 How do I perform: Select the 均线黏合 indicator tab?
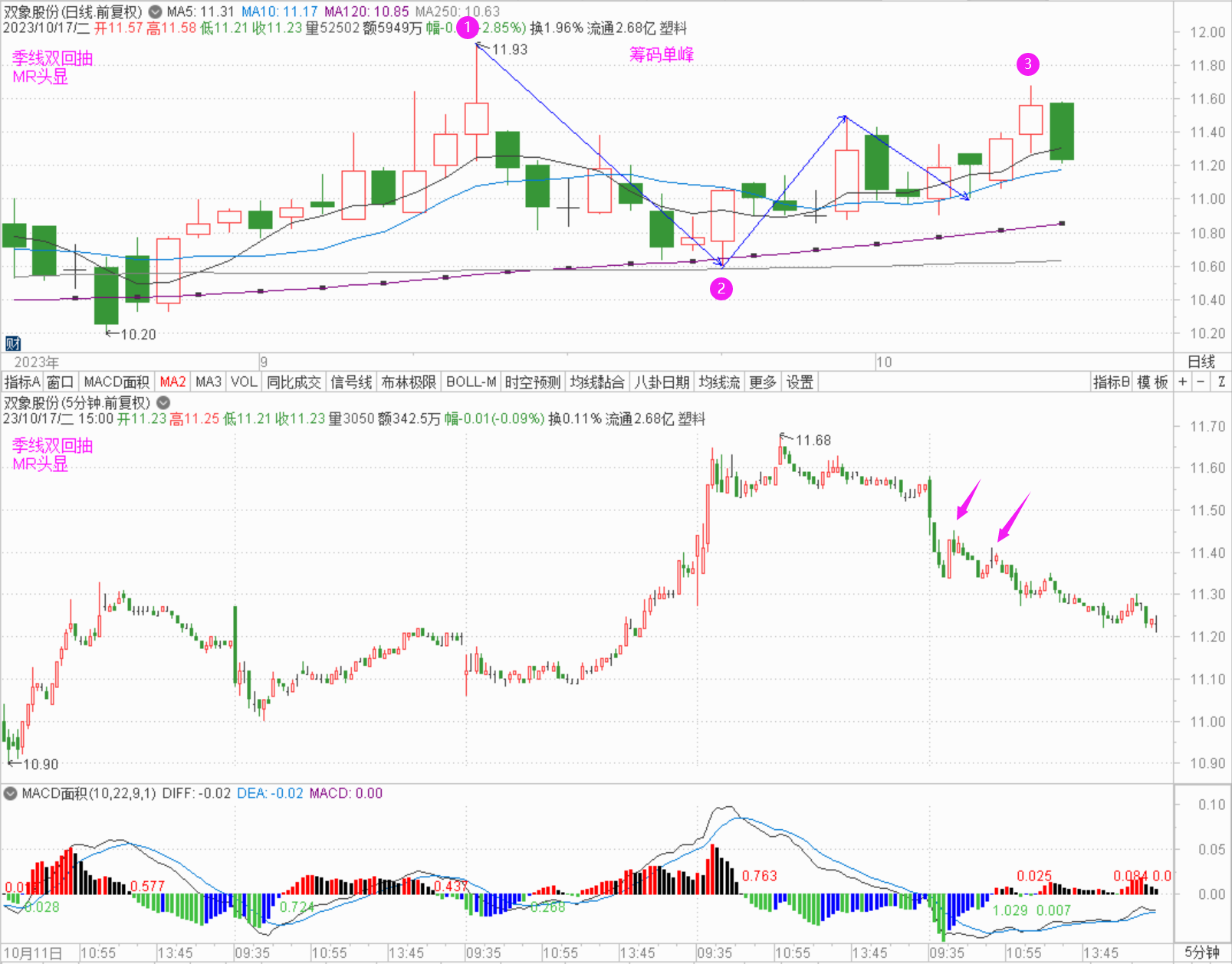tap(597, 382)
